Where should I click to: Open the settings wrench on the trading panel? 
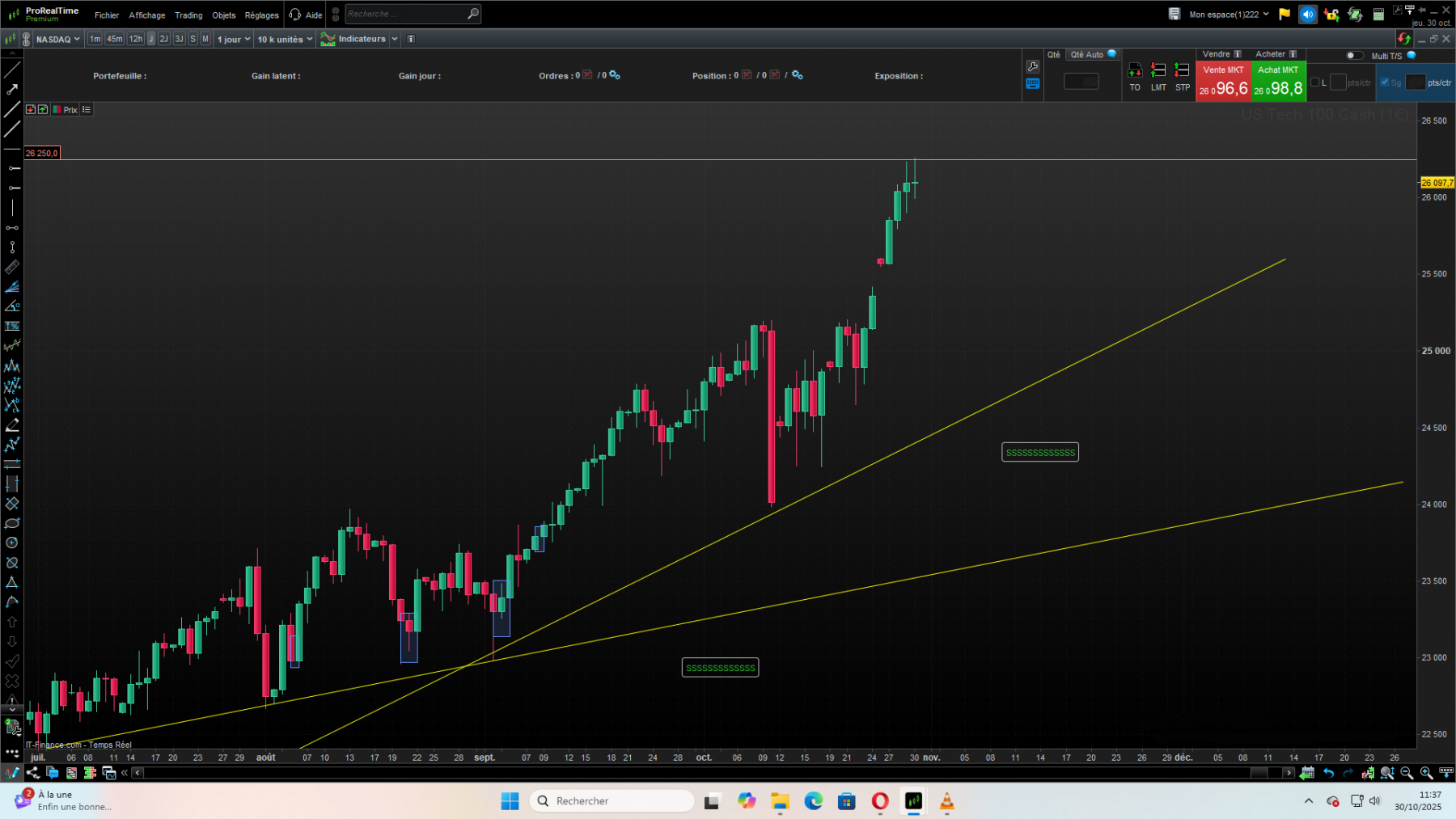[x=1033, y=65]
